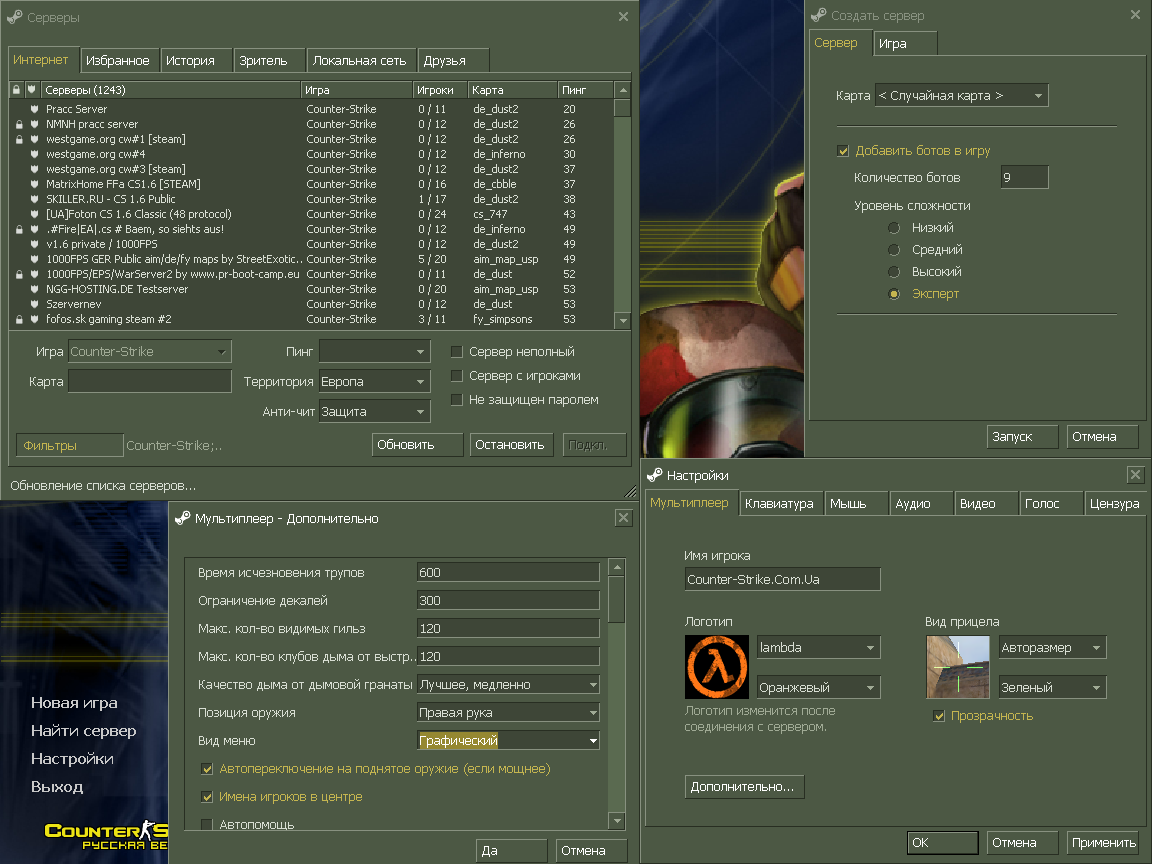Viewport: 1152px width, 864px height.
Task: Open the Локальная сеть tab
Action: tap(359, 60)
